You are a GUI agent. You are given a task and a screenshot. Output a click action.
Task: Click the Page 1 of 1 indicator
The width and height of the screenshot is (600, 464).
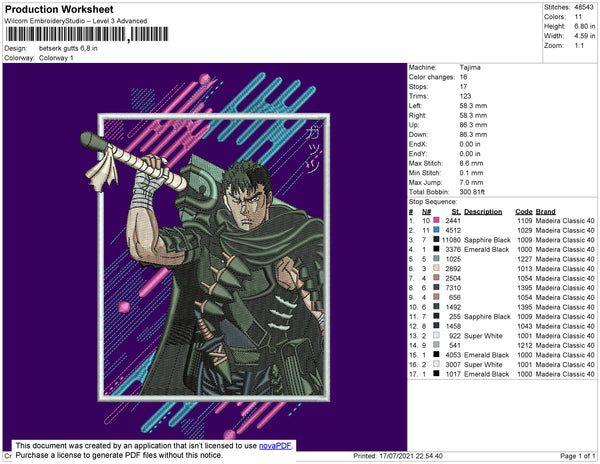coord(578,456)
